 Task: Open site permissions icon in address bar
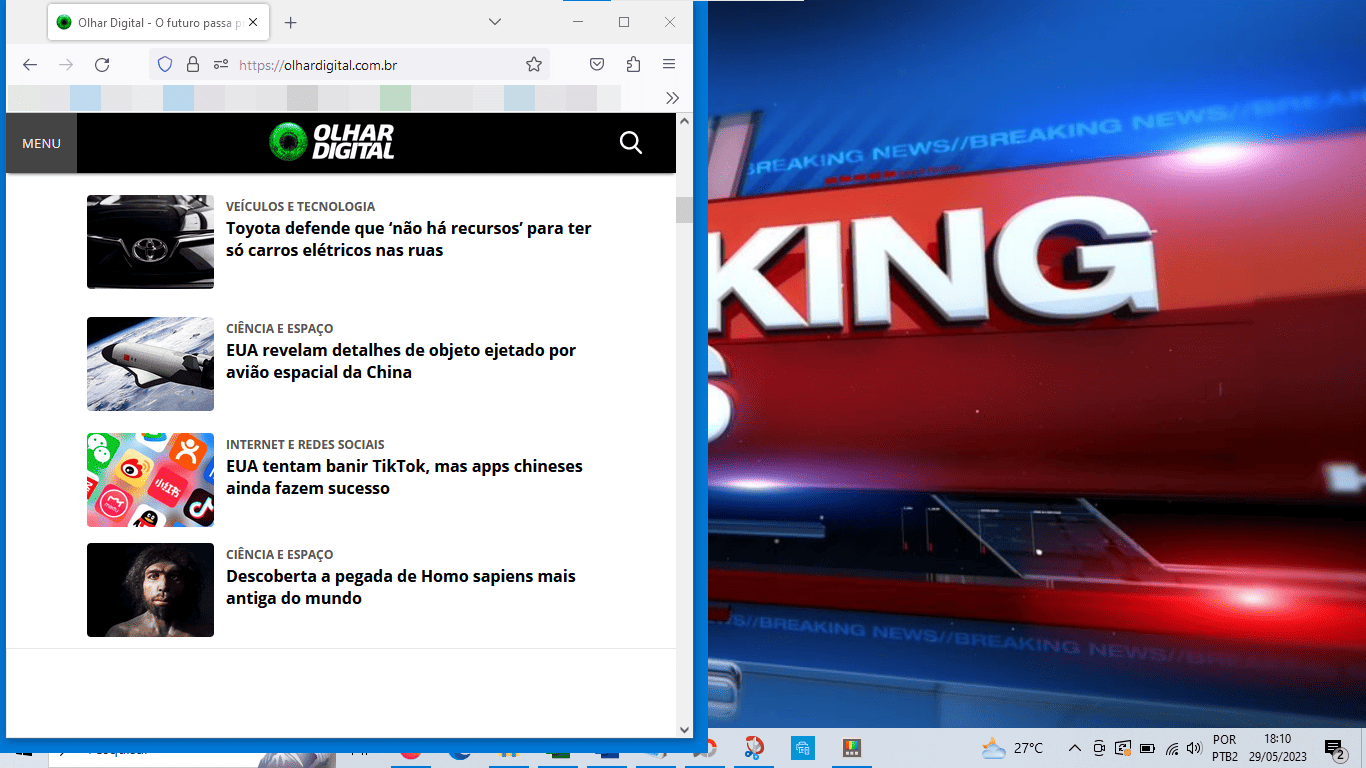coord(221,65)
